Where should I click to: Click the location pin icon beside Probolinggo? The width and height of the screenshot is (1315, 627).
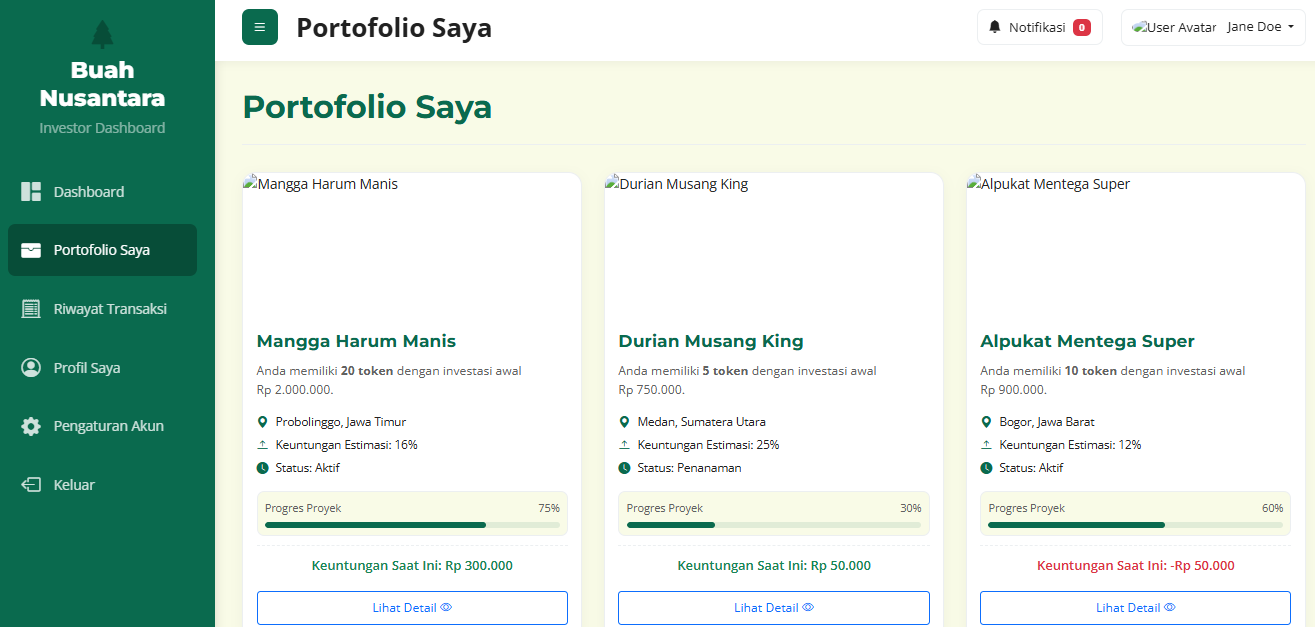[263, 422]
